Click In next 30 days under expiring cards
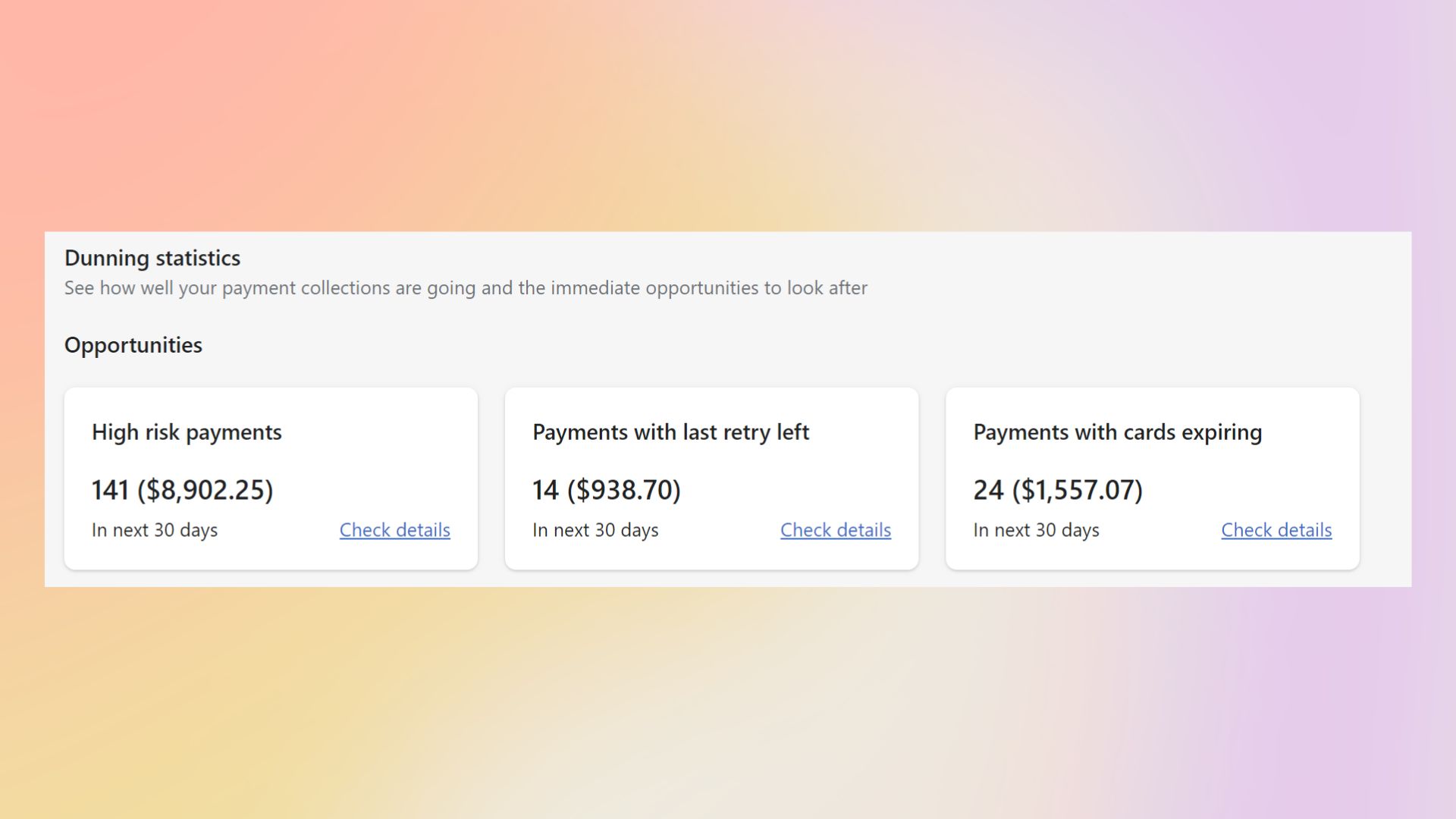This screenshot has width=1456, height=819. (x=1037, y=530)
